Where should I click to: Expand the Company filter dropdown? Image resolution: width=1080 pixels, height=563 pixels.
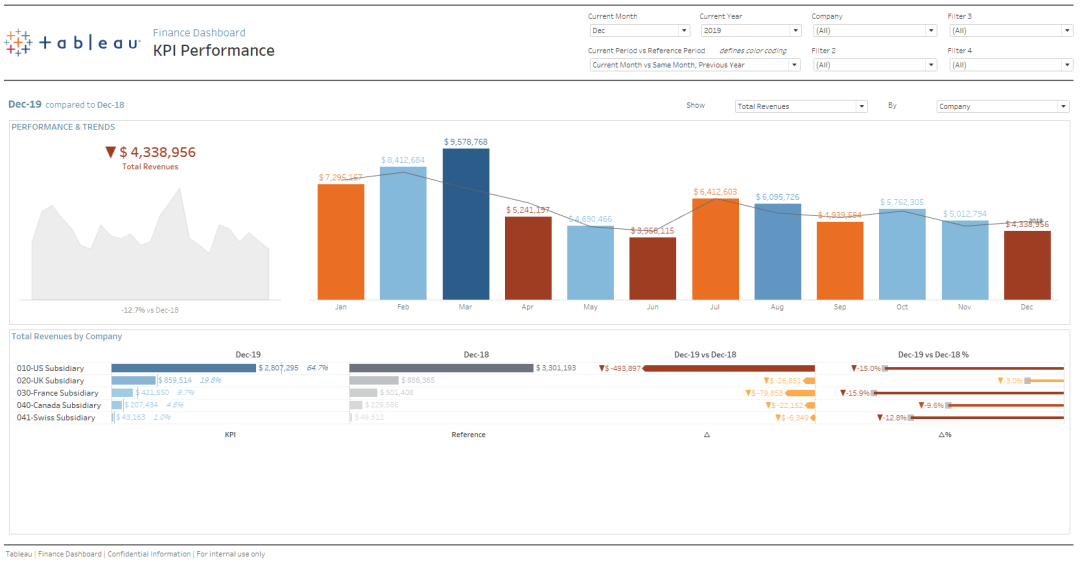coord(875,30)
